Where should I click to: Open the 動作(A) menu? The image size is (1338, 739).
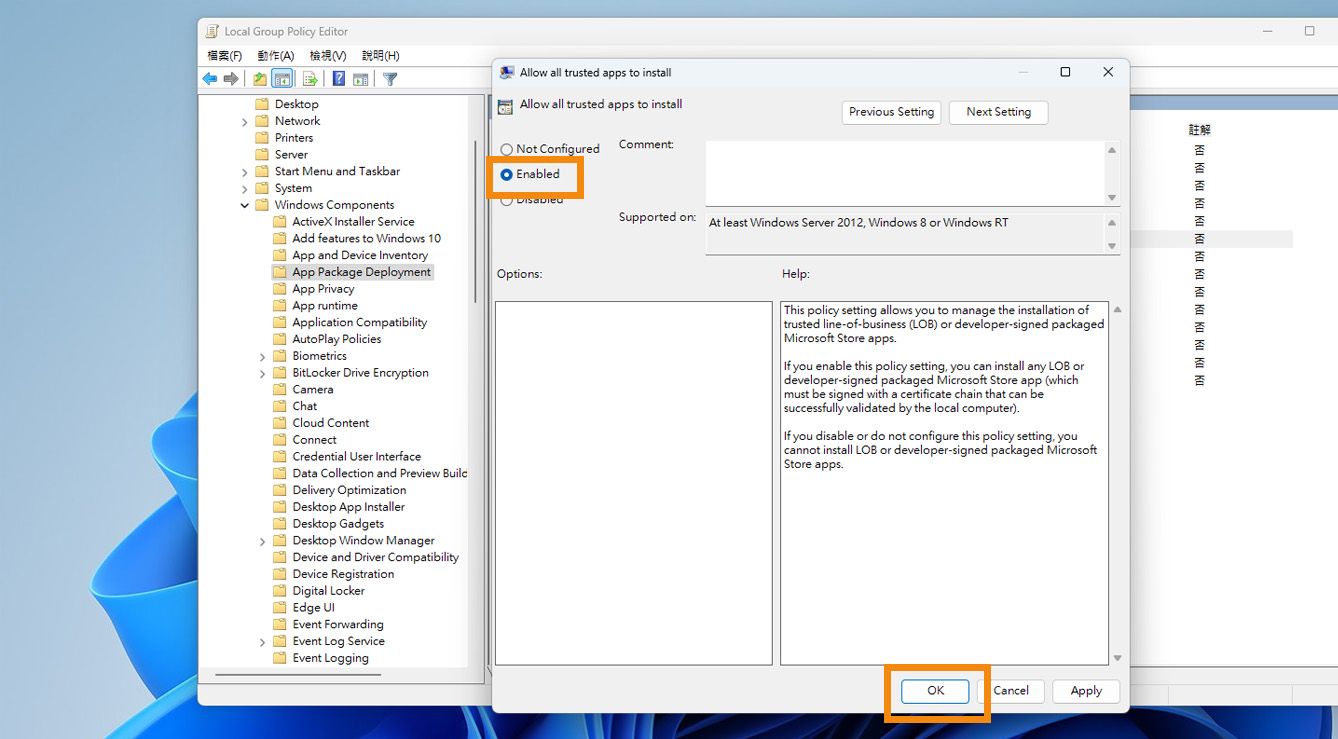pyautogui.click(x=275, y=56)
